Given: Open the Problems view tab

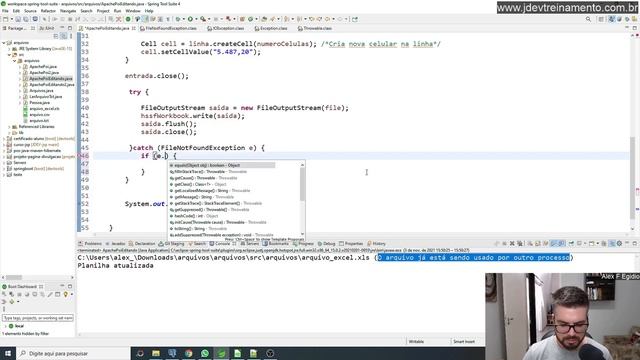Looking at the screenshot, I should 90,244.
